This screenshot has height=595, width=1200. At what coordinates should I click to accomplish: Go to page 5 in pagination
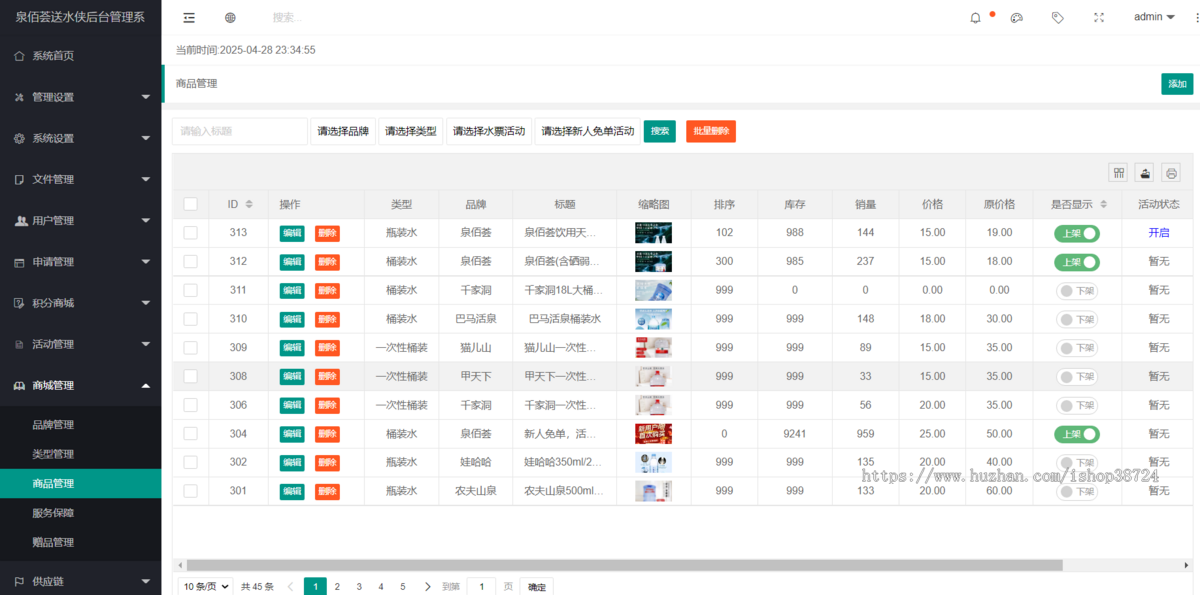coord(403,587)
